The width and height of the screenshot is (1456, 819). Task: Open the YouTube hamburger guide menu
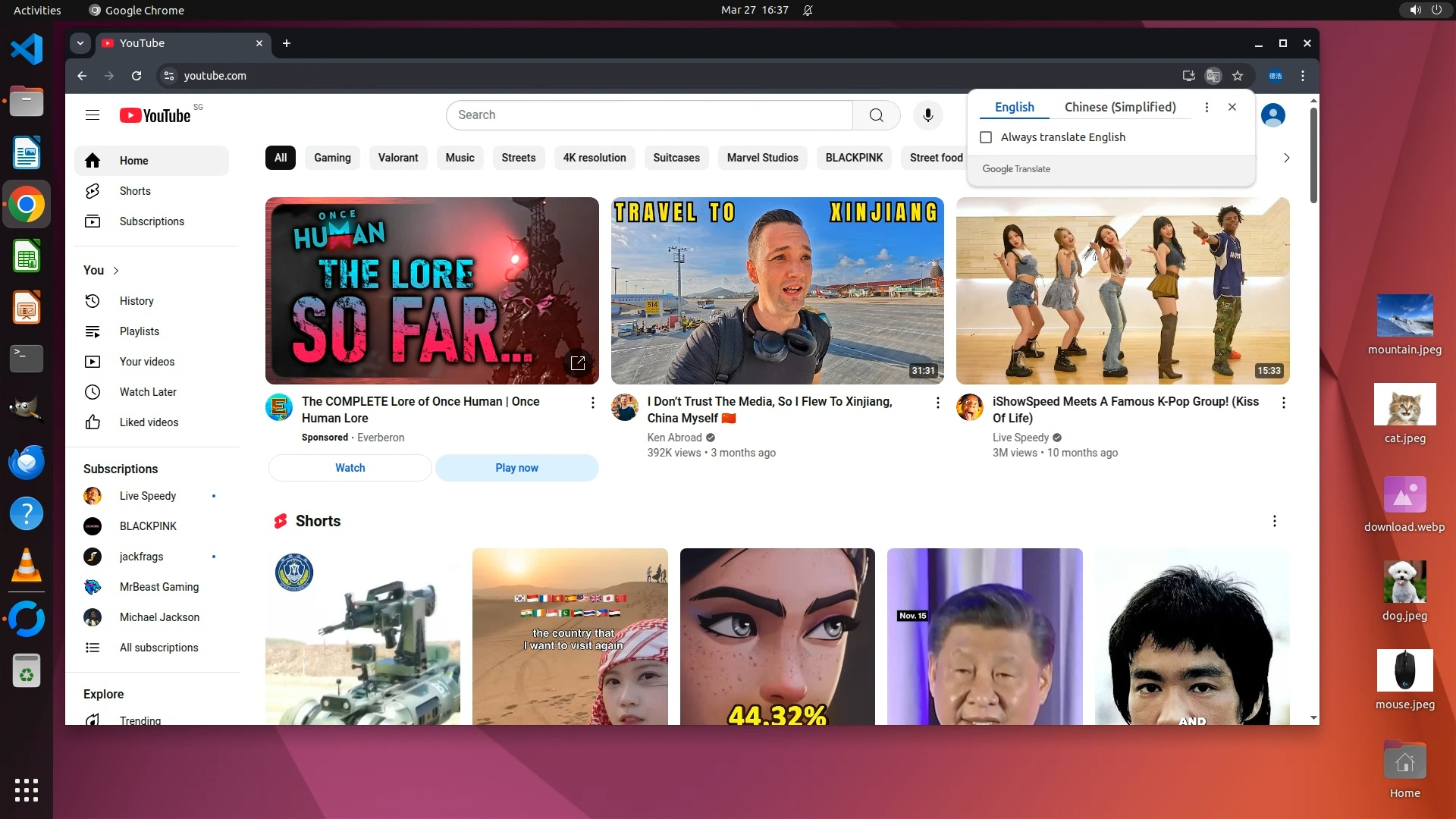pos(93,115)
